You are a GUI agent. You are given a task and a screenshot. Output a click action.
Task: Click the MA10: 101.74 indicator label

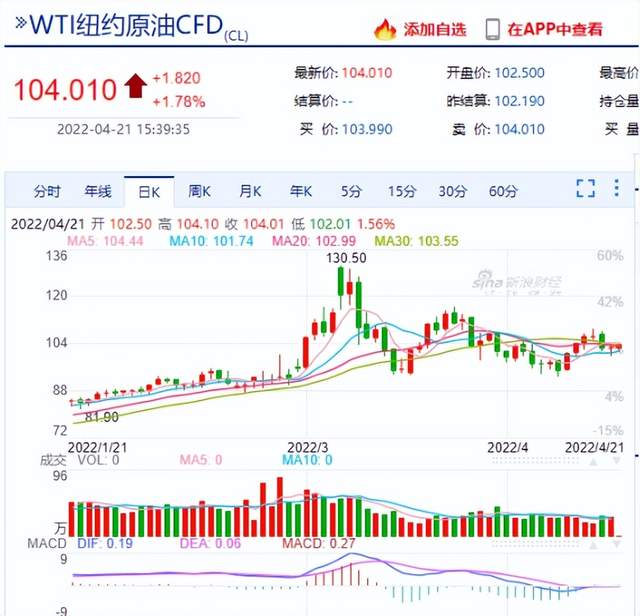tap(211, 241)
